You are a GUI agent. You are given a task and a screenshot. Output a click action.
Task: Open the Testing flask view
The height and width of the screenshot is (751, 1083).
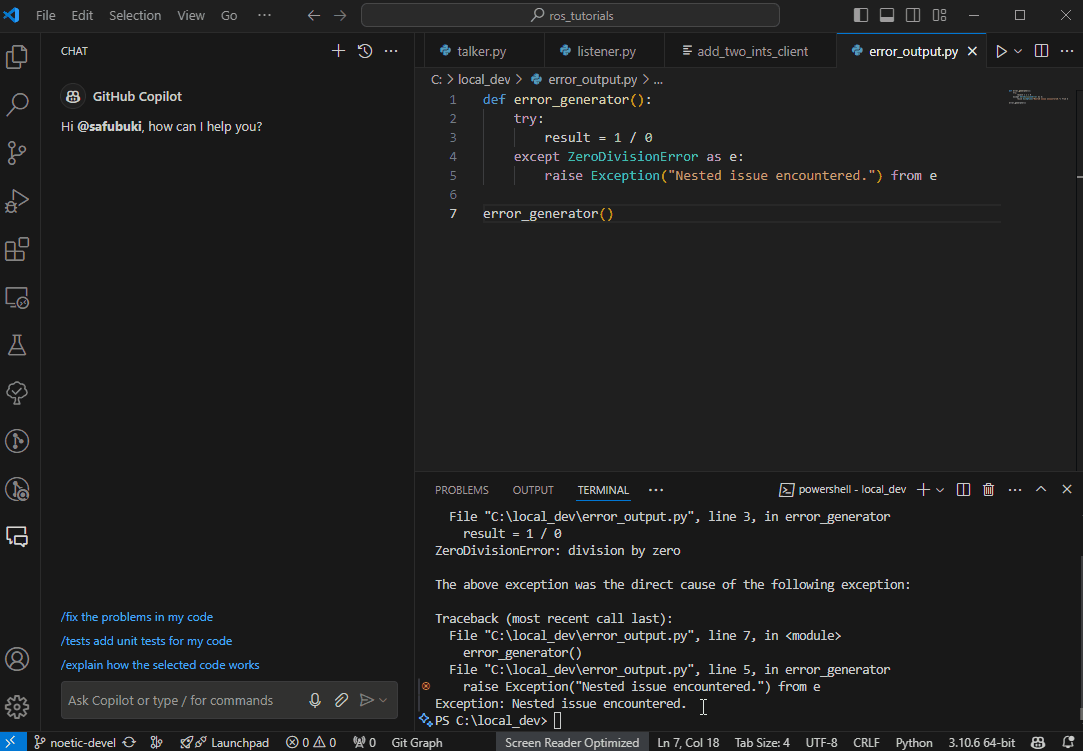(17, 345)
